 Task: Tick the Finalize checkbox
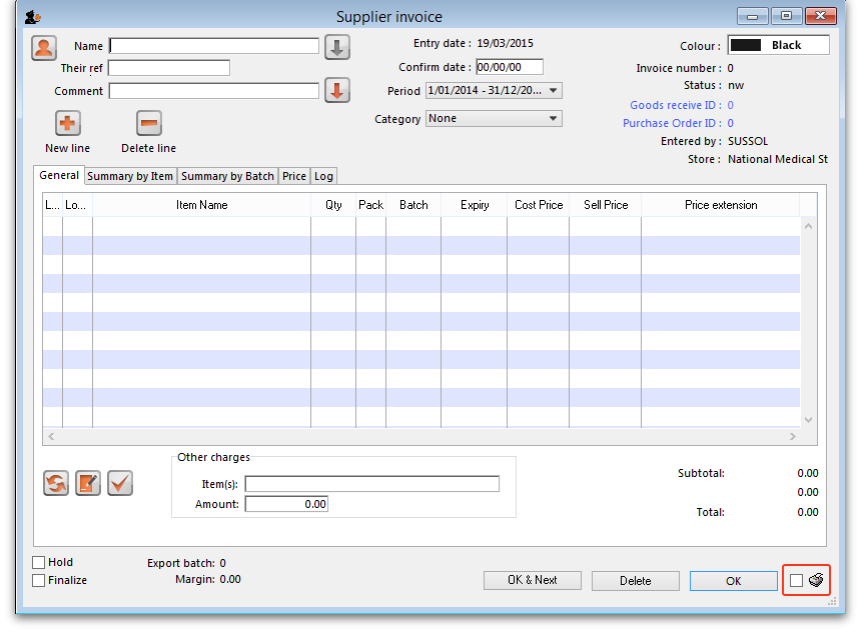pos(39,580)
